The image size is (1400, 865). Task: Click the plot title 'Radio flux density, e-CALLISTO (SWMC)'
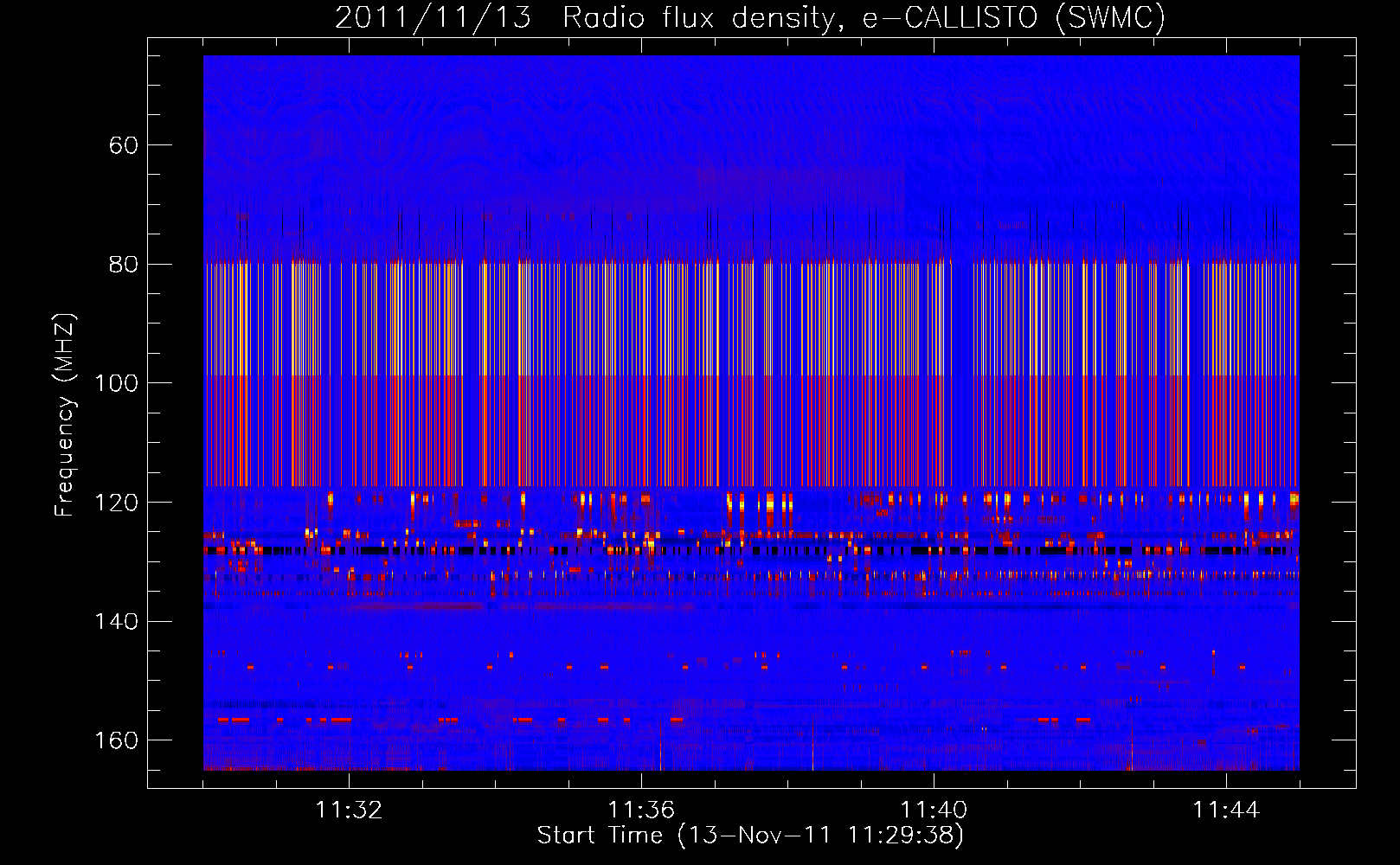point(864,17)
